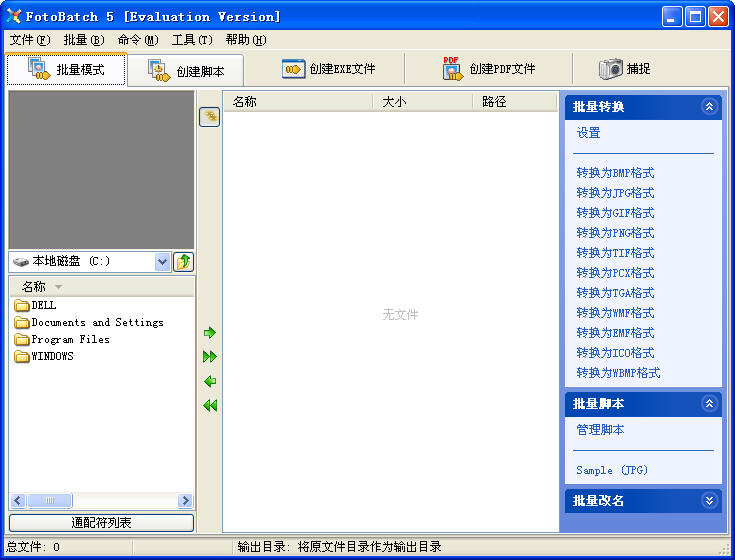Screen dimensions: 735x560
Task: Click the Program Files folder icon
Action: [x=22, y=339]
